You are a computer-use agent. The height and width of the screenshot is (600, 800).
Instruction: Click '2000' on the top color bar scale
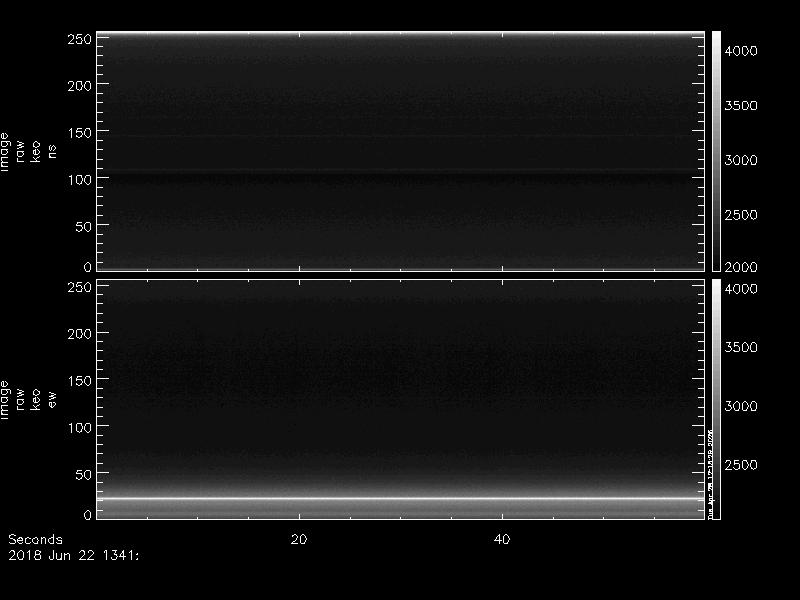(x=741, y=267)
